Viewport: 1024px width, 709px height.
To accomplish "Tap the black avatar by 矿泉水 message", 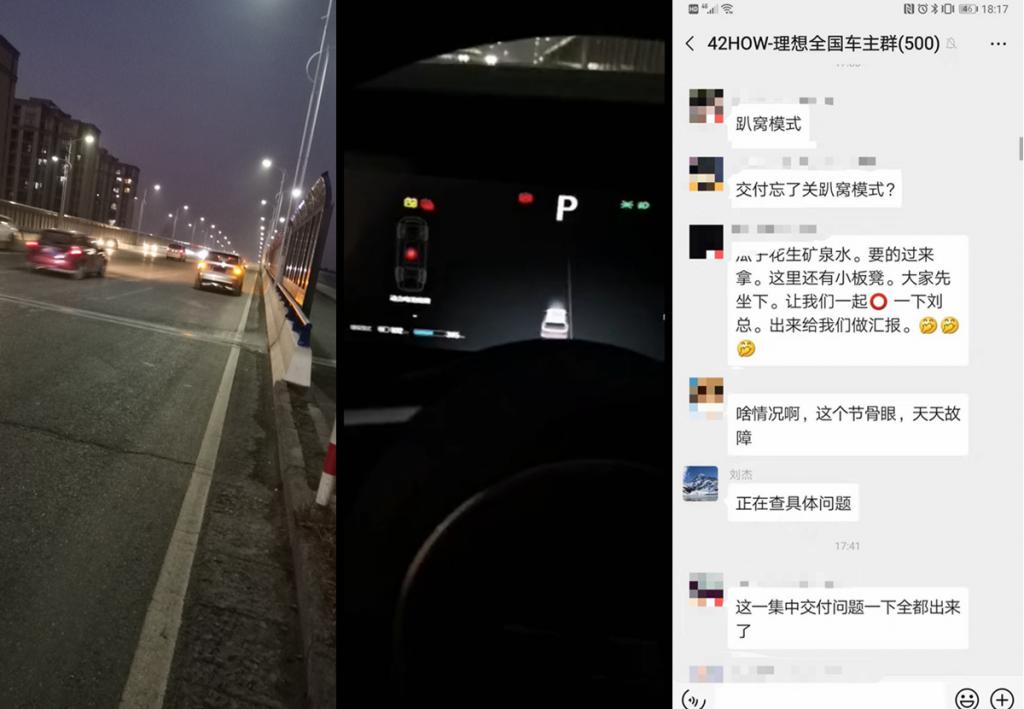I will pyautogui.click(x=706, y=242).
